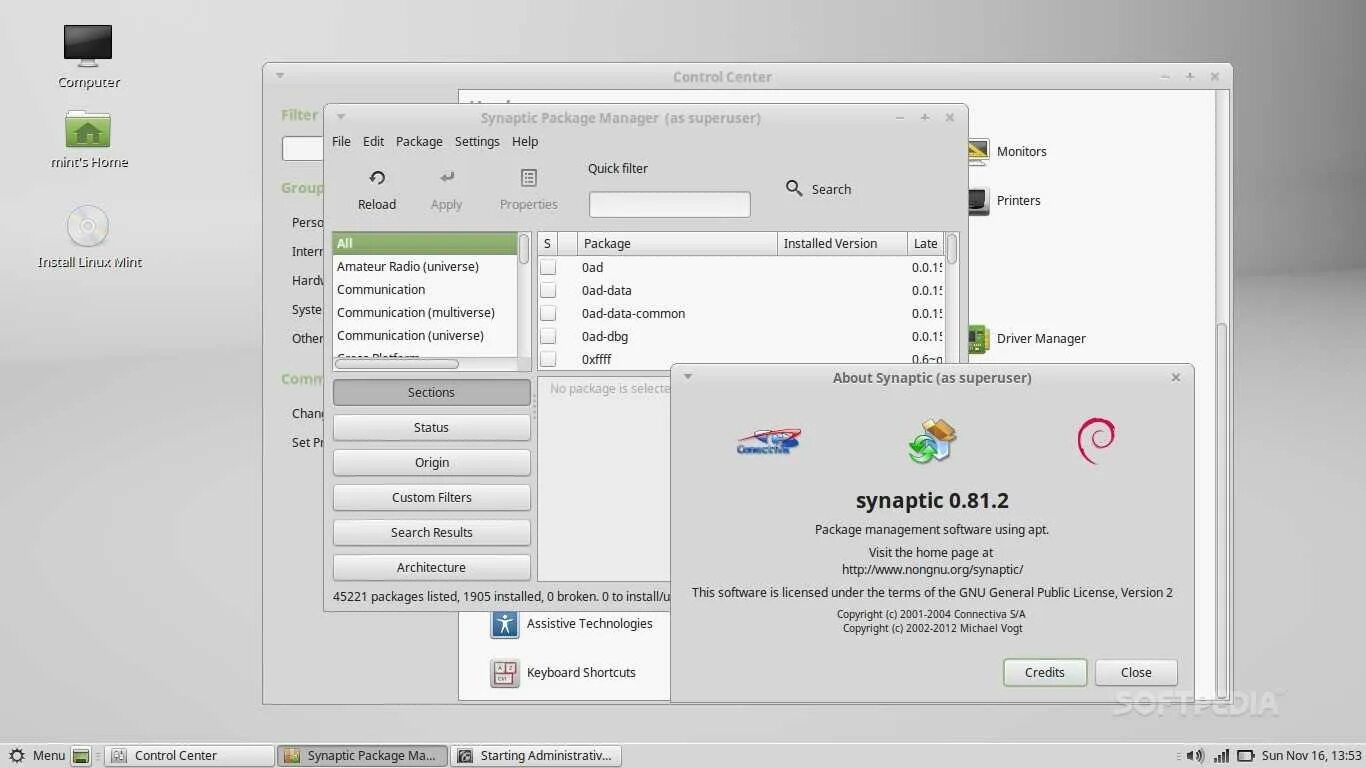Open Monitors icon in Control Center
The height and width of the screenshot is (768, 1366).
(978, 152)
